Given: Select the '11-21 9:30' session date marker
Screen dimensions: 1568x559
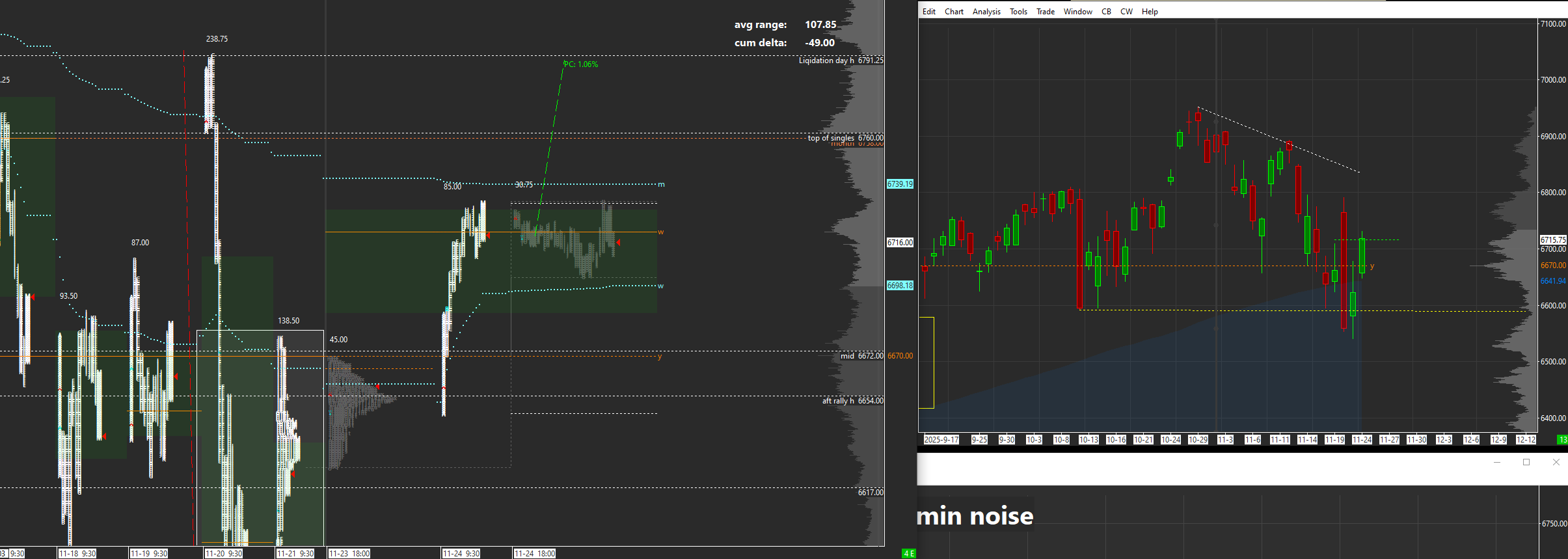Looking at the screenshot, I should click(x=295, y=554).
